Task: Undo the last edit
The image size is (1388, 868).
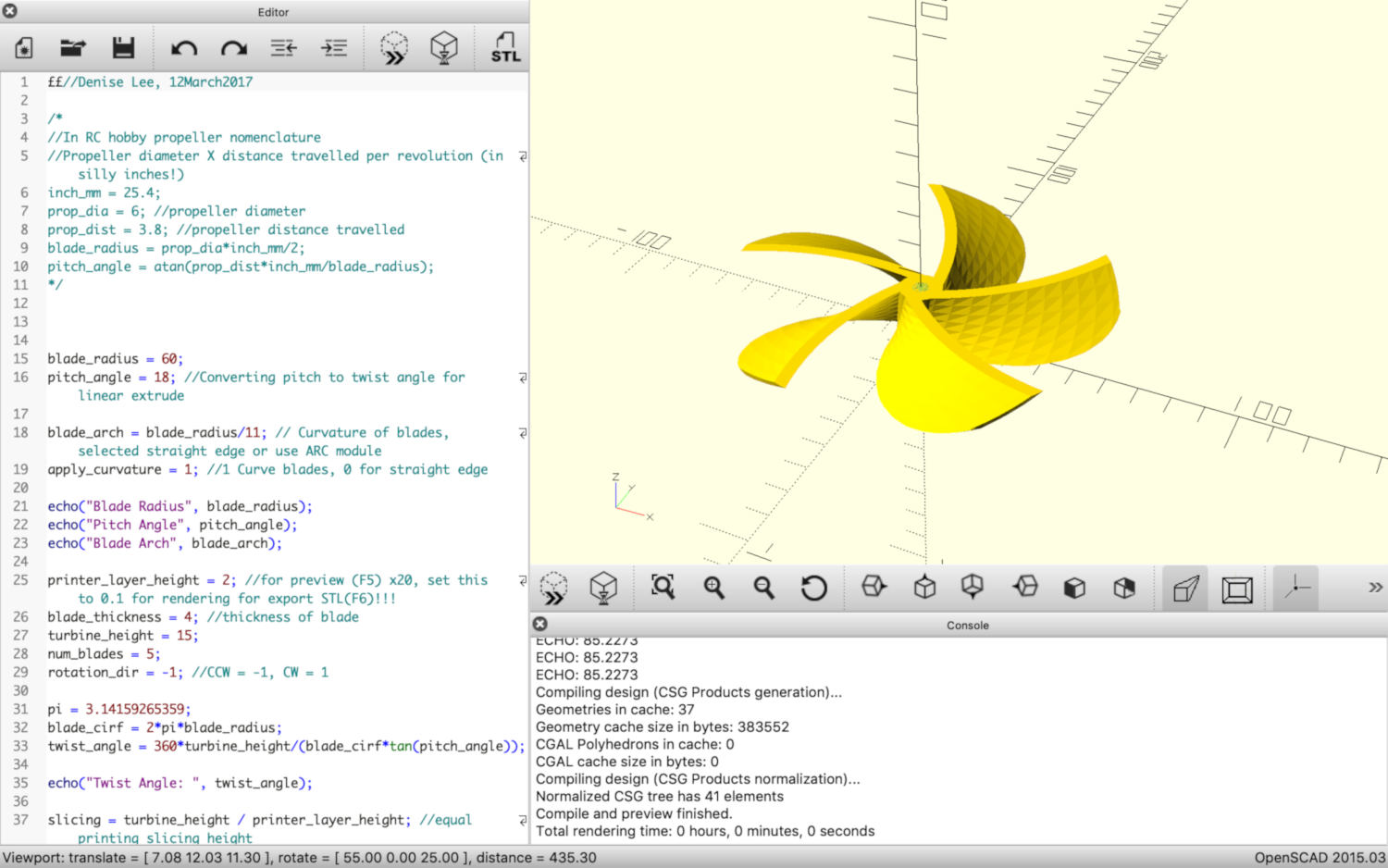Action: tap(184, 48)
